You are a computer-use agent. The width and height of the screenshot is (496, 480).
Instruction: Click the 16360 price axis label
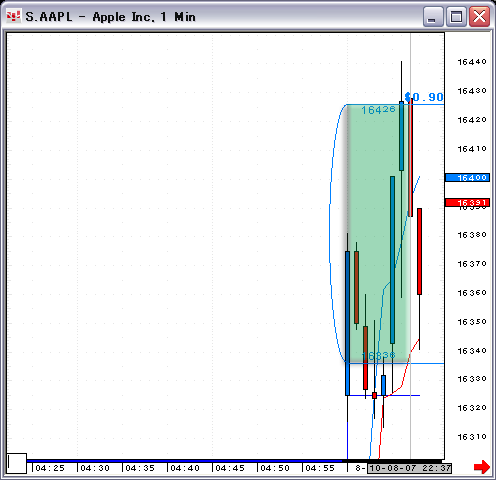[472, 293]
